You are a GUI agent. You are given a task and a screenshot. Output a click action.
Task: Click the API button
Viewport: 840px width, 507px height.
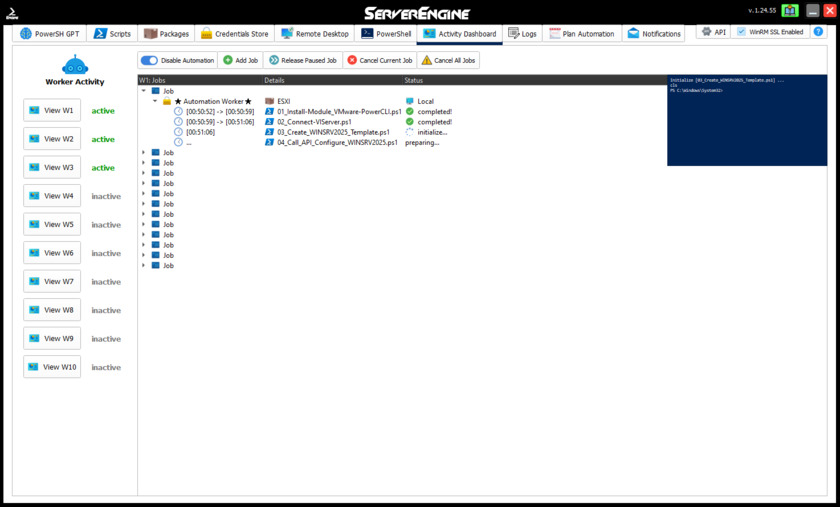tap(714, 32)
